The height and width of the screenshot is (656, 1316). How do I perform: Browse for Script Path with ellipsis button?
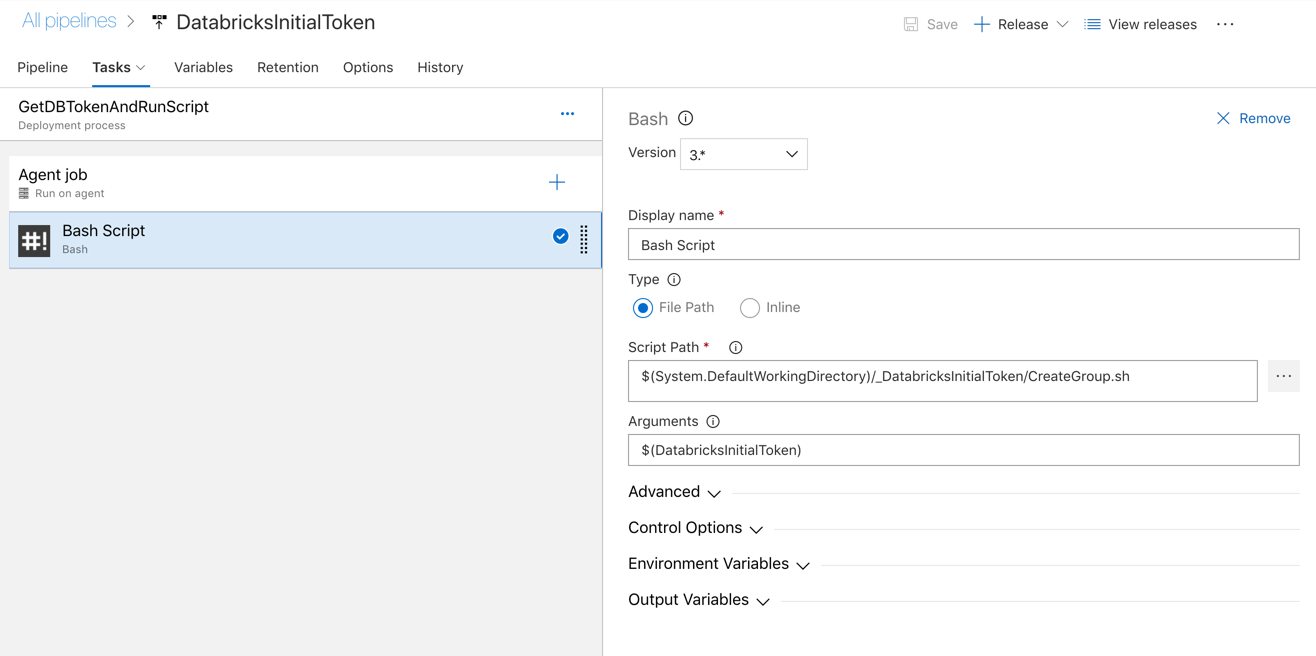coord(1283,377)
